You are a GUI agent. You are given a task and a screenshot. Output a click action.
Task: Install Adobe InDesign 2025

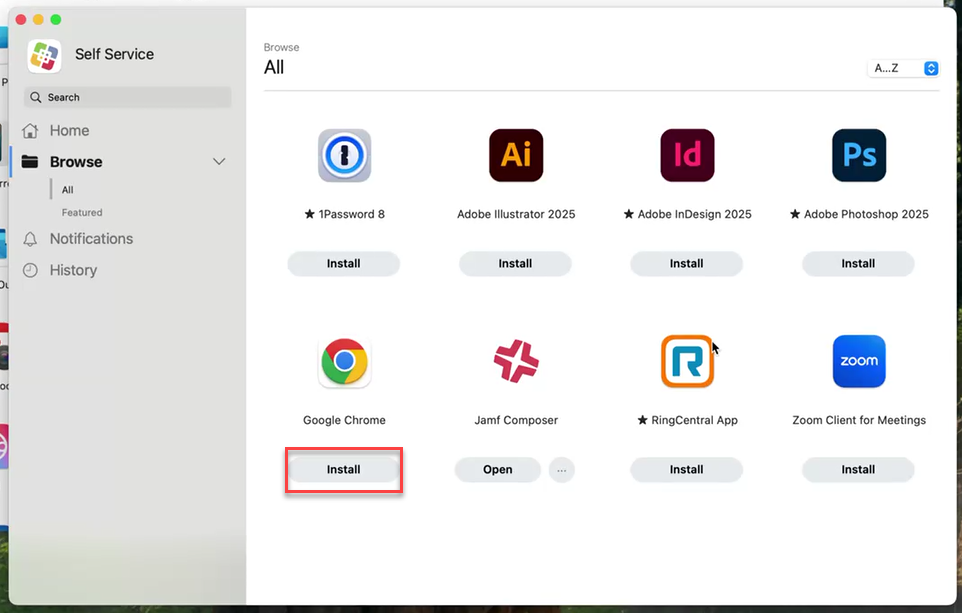pyautogui.click(x=687, y=264)
